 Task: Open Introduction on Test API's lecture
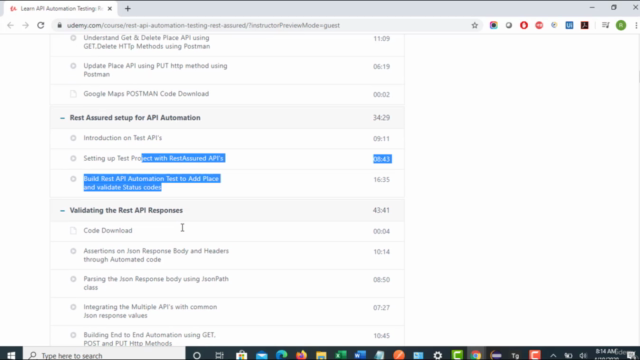pyautogui.click(x=122, y=138)
